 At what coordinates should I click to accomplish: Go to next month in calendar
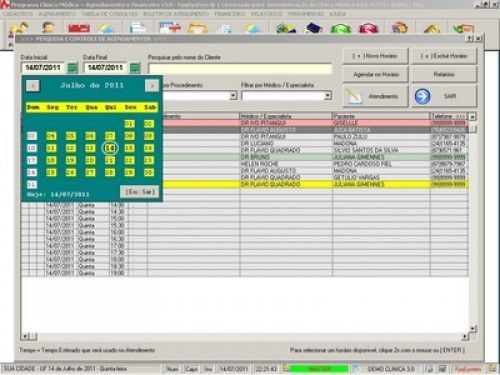coord(152,86)
